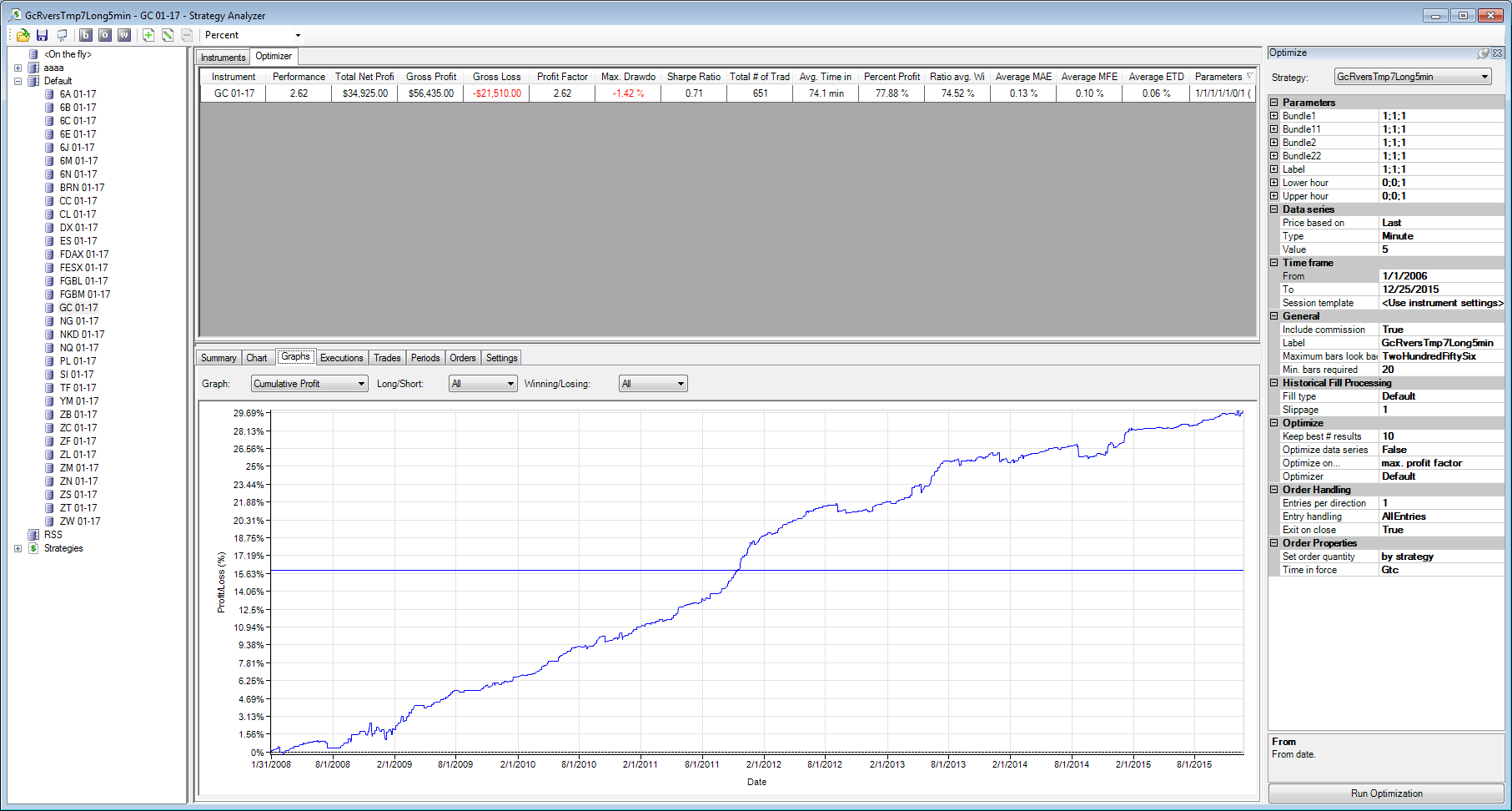Viewport: 1512px width, 811px height.
Task: Collapse the Default instrument list
Action: pos(18,81)
